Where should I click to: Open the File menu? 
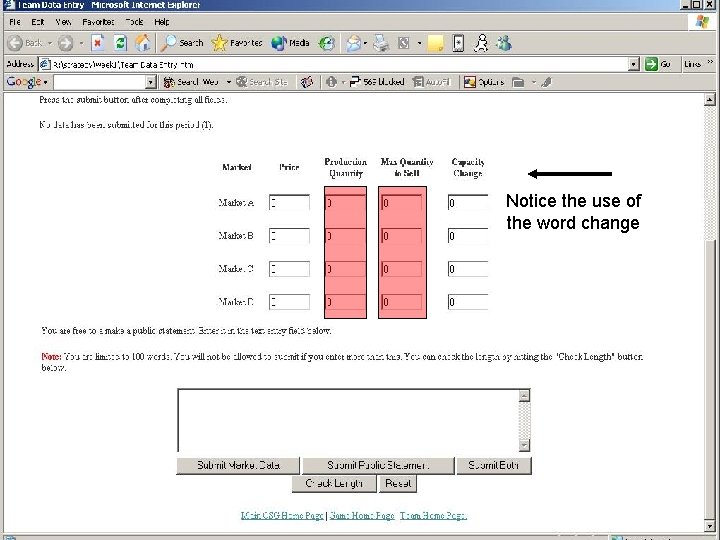click(15, 22)
